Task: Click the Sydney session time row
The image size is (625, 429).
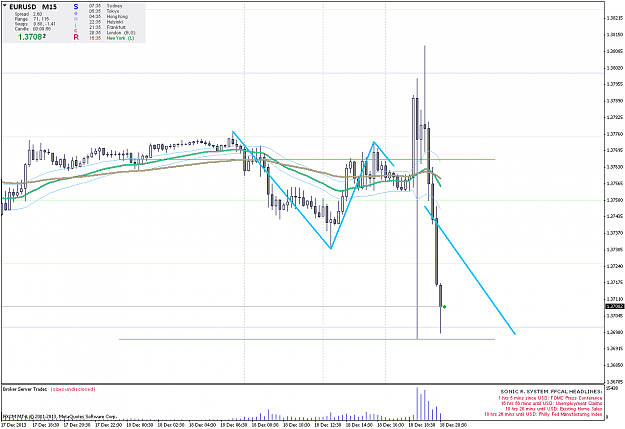Action: coord(105,6)
